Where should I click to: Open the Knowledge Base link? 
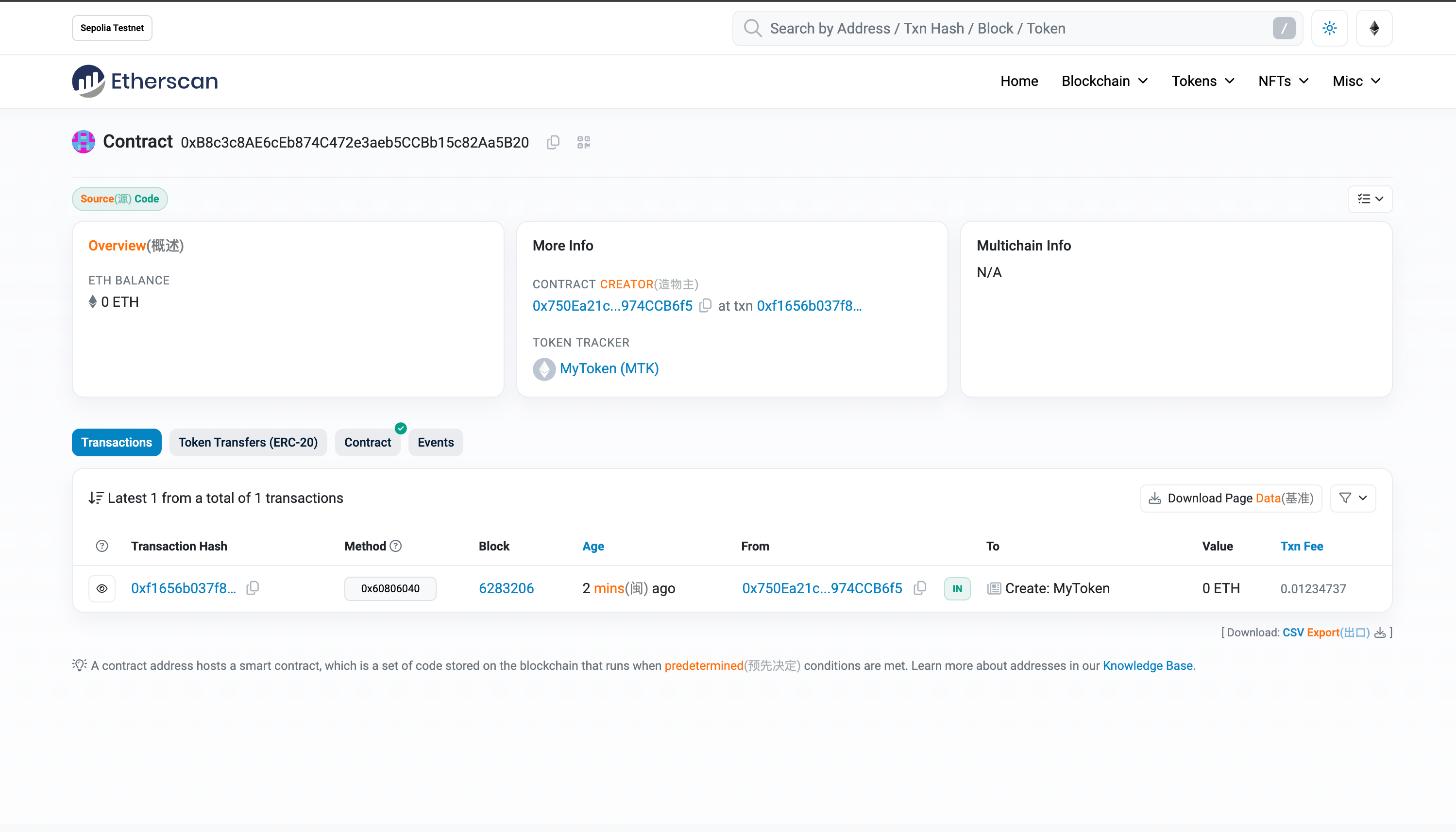tap(1147, 666)
